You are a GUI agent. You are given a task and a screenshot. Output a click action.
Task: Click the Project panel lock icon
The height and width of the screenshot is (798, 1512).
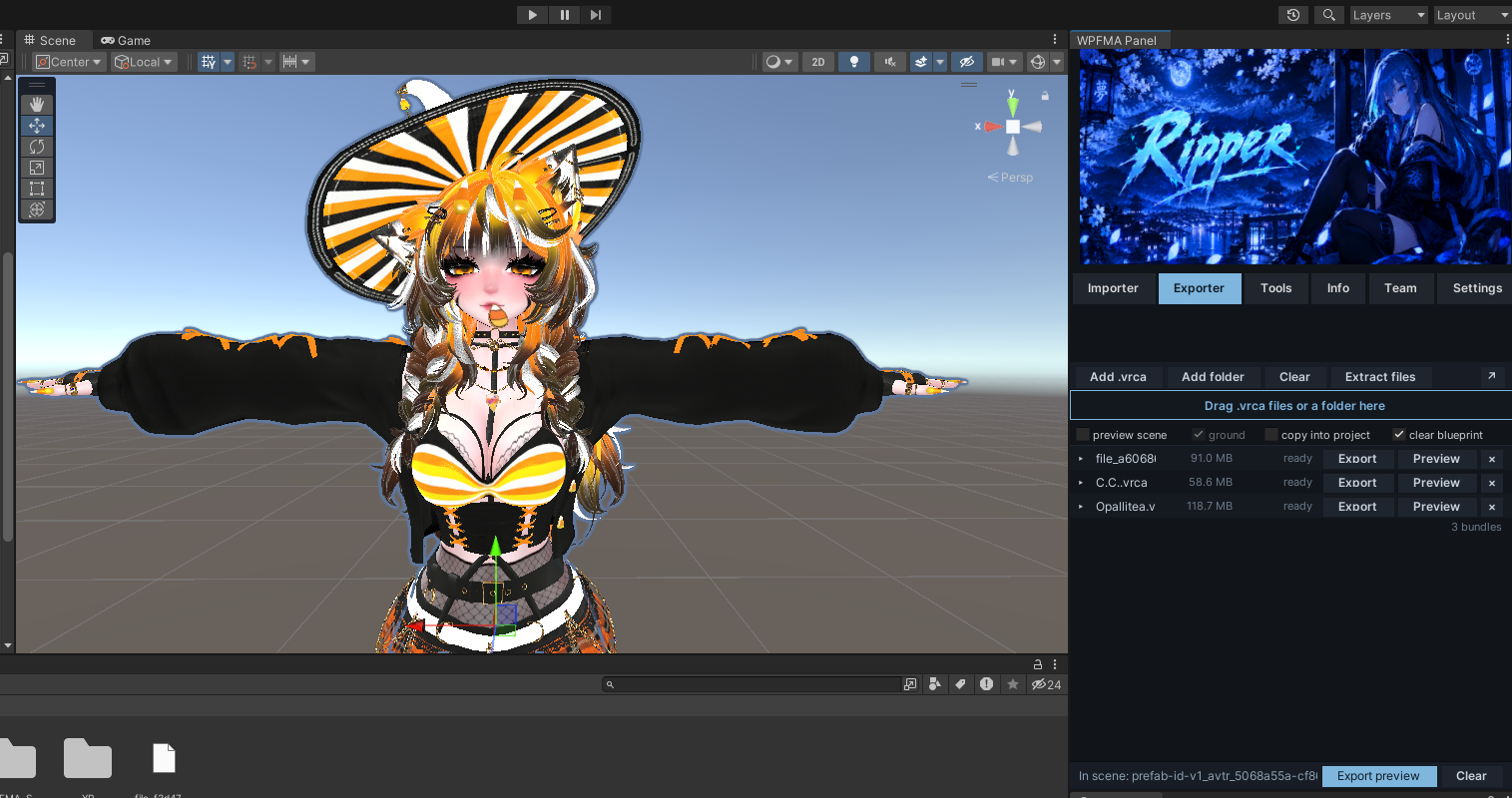tap(1038, 664)
